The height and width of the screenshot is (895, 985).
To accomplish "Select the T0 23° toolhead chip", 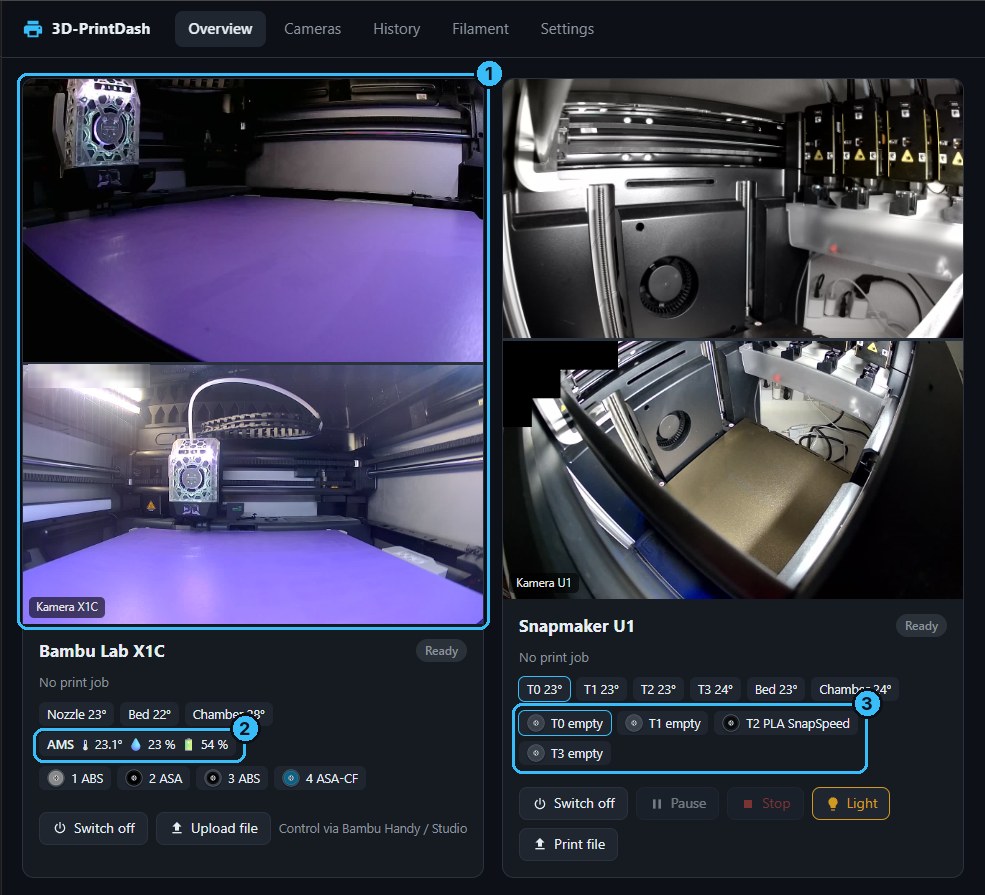I will point(544,689).
